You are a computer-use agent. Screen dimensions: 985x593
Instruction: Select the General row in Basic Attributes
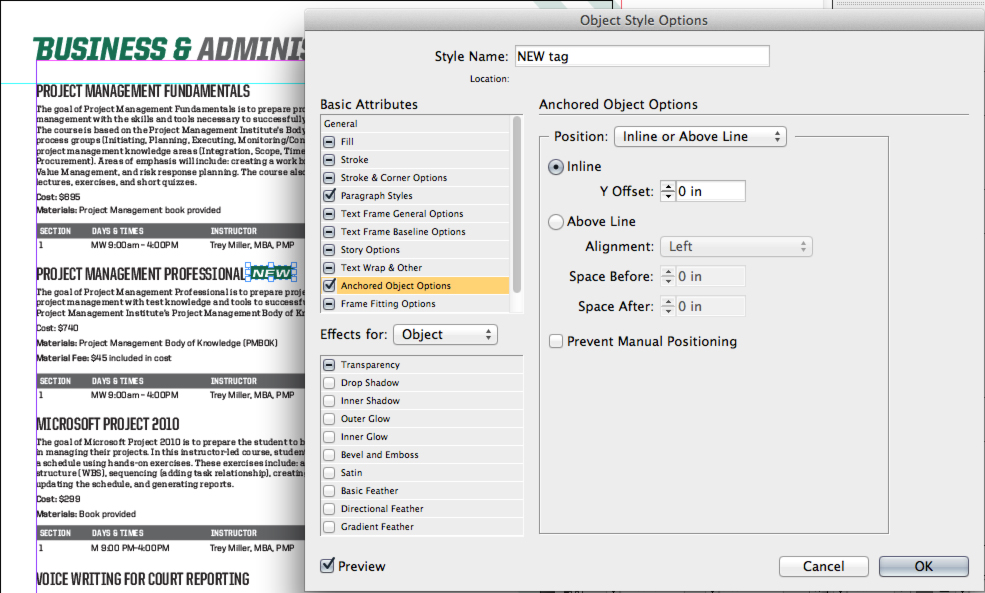(415, 124)
